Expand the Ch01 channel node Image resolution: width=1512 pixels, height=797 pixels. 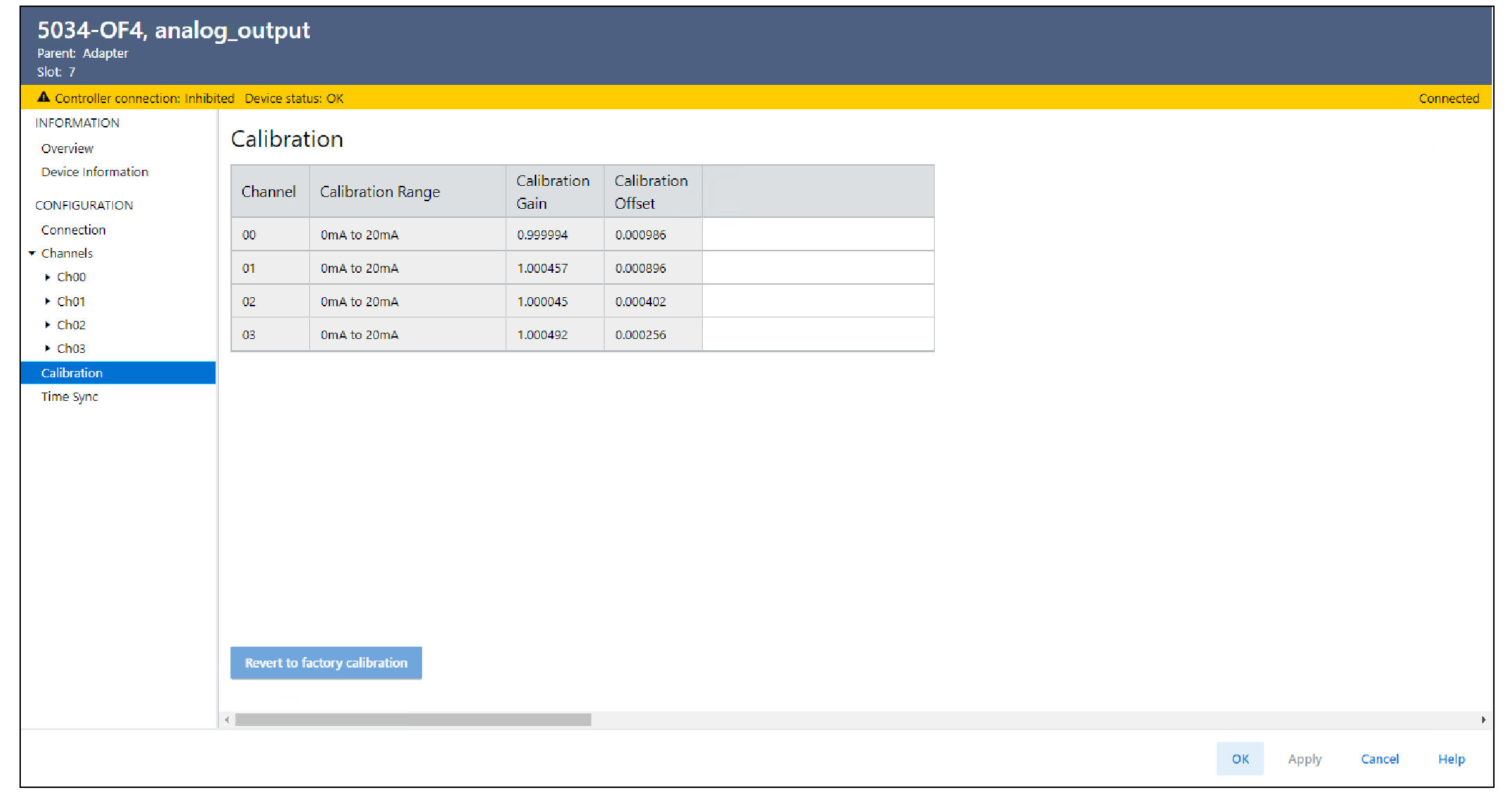[x=47, y=301]
